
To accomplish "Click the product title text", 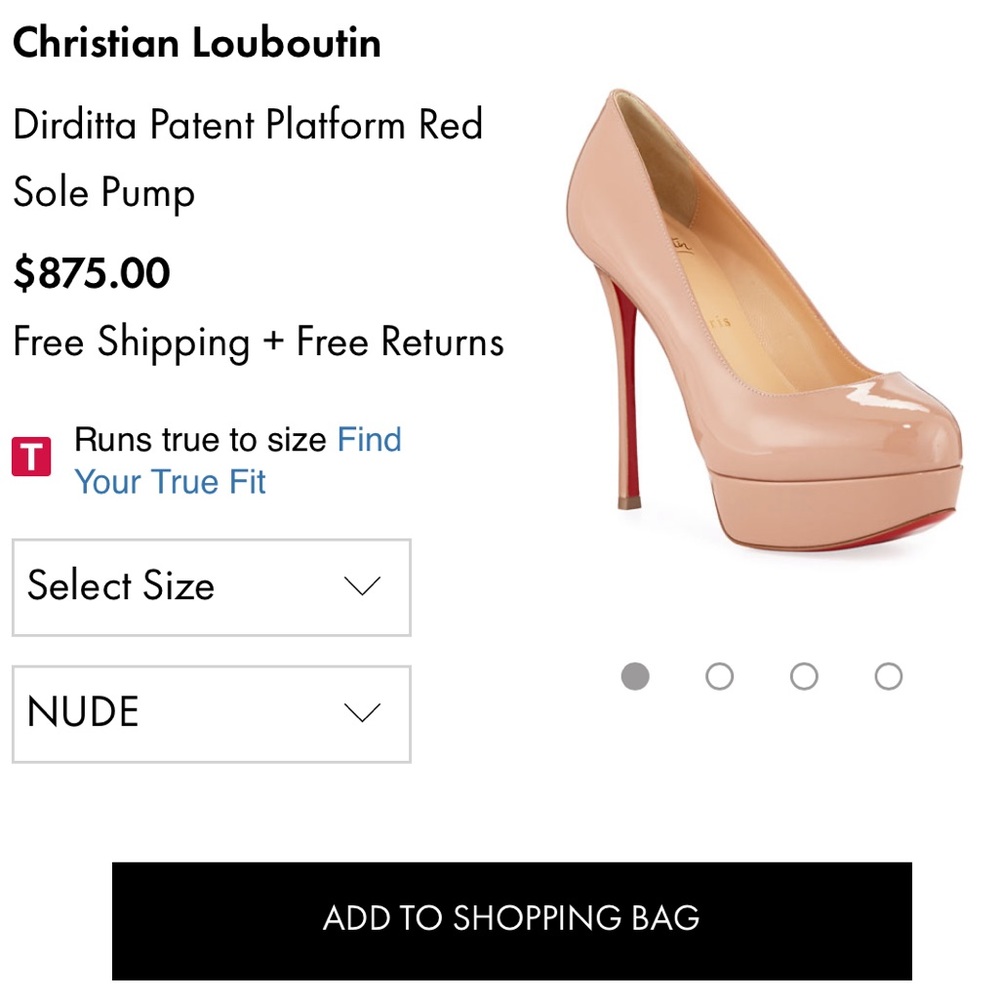I will pos(248,158).
